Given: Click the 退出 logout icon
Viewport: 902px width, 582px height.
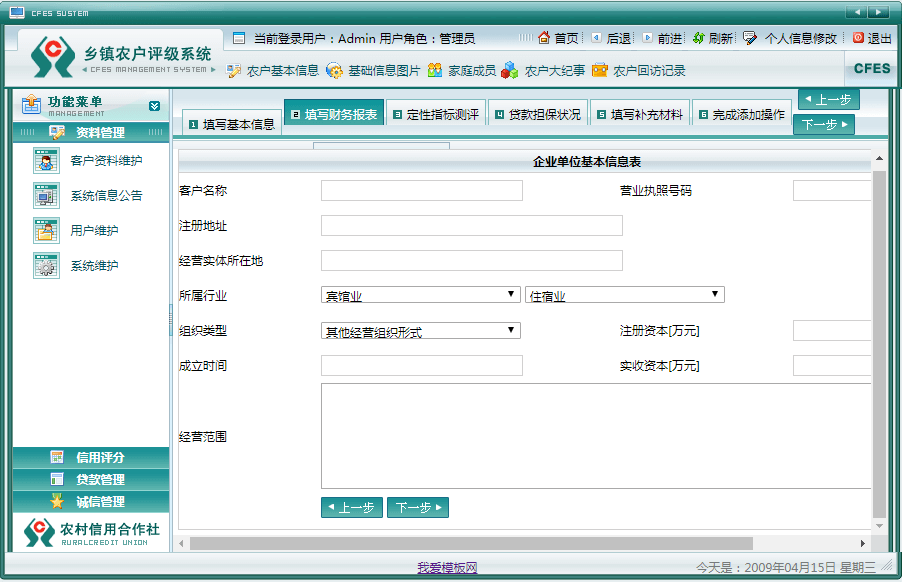Looking at the screenshot, I should click(x=858, y=37).
